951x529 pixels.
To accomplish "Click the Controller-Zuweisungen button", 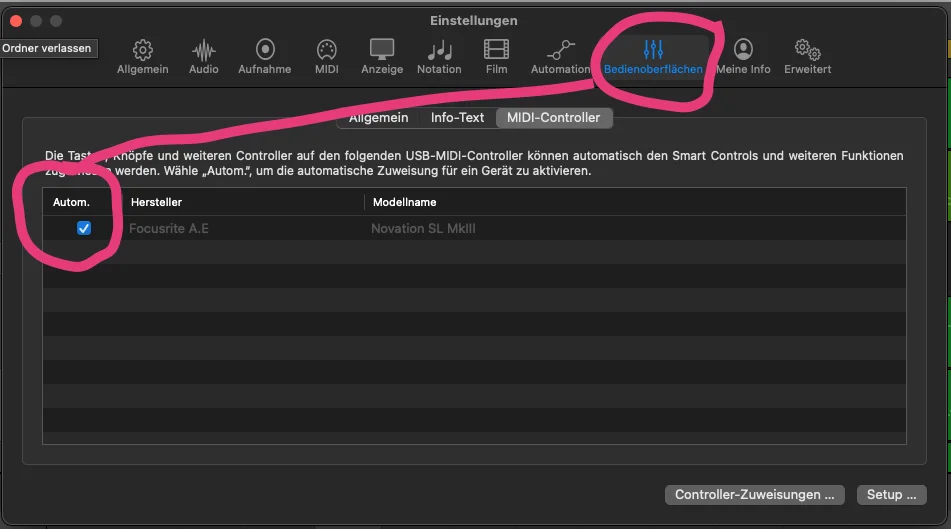I will click(x=754, y=494).
